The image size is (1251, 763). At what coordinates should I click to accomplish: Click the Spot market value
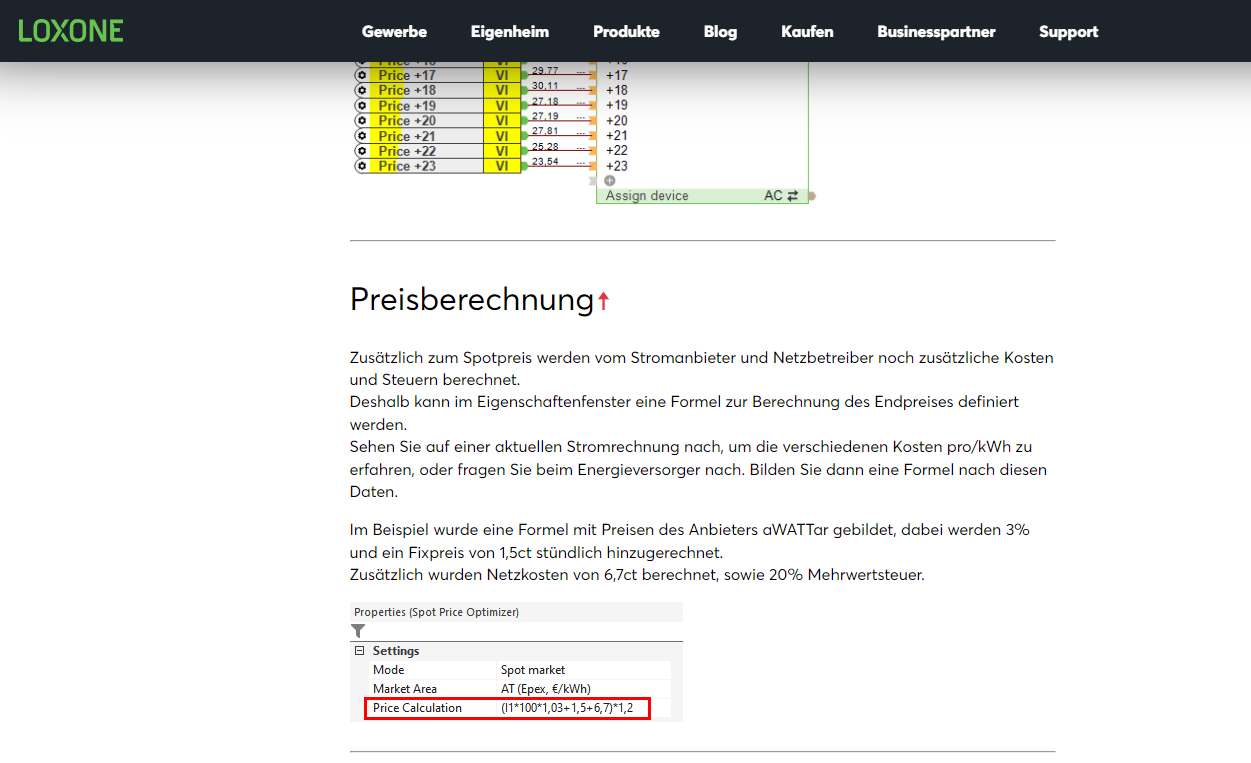[533, 670]
